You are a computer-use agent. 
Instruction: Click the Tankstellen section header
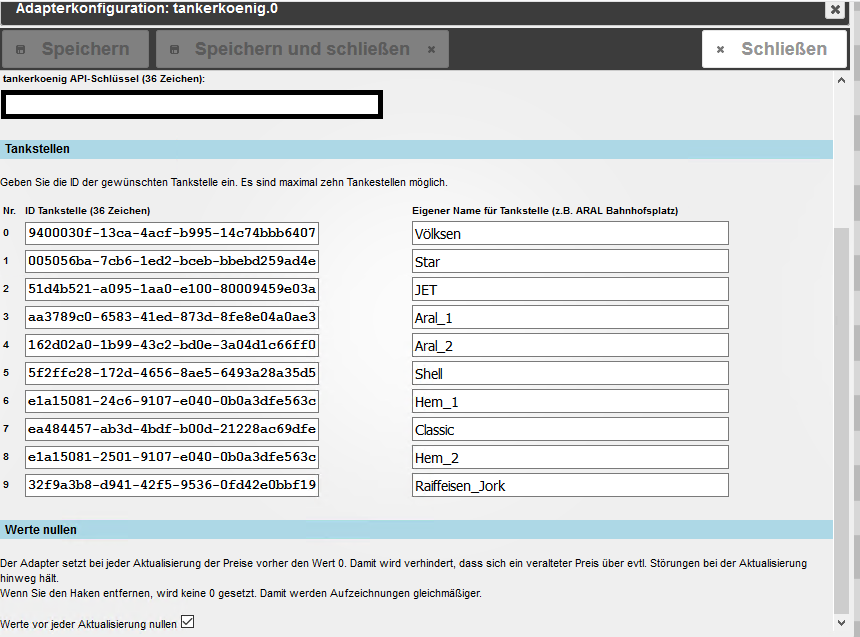416,149
